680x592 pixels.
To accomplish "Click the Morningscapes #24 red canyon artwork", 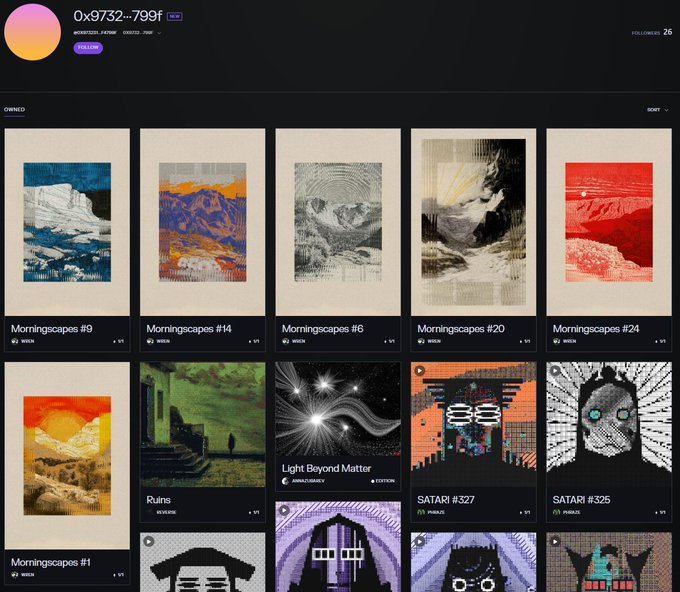I will pyautogui.click(x=609, y=222).
